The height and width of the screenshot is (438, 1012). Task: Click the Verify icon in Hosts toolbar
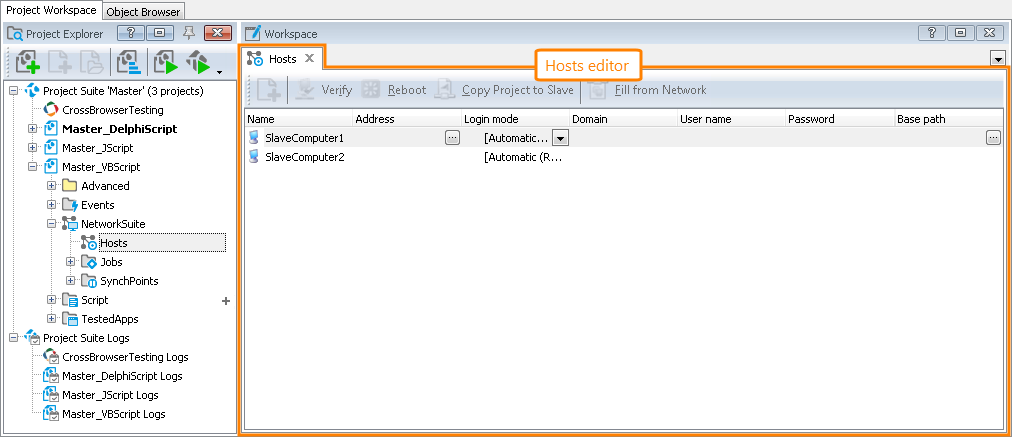click(x=305, y=90)
